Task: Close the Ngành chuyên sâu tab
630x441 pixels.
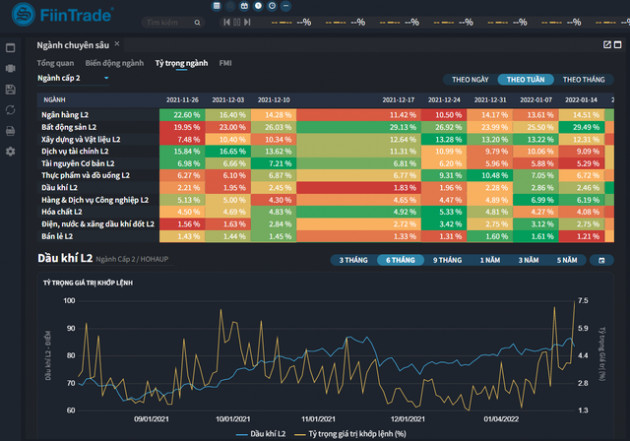Action: (117, 43)
